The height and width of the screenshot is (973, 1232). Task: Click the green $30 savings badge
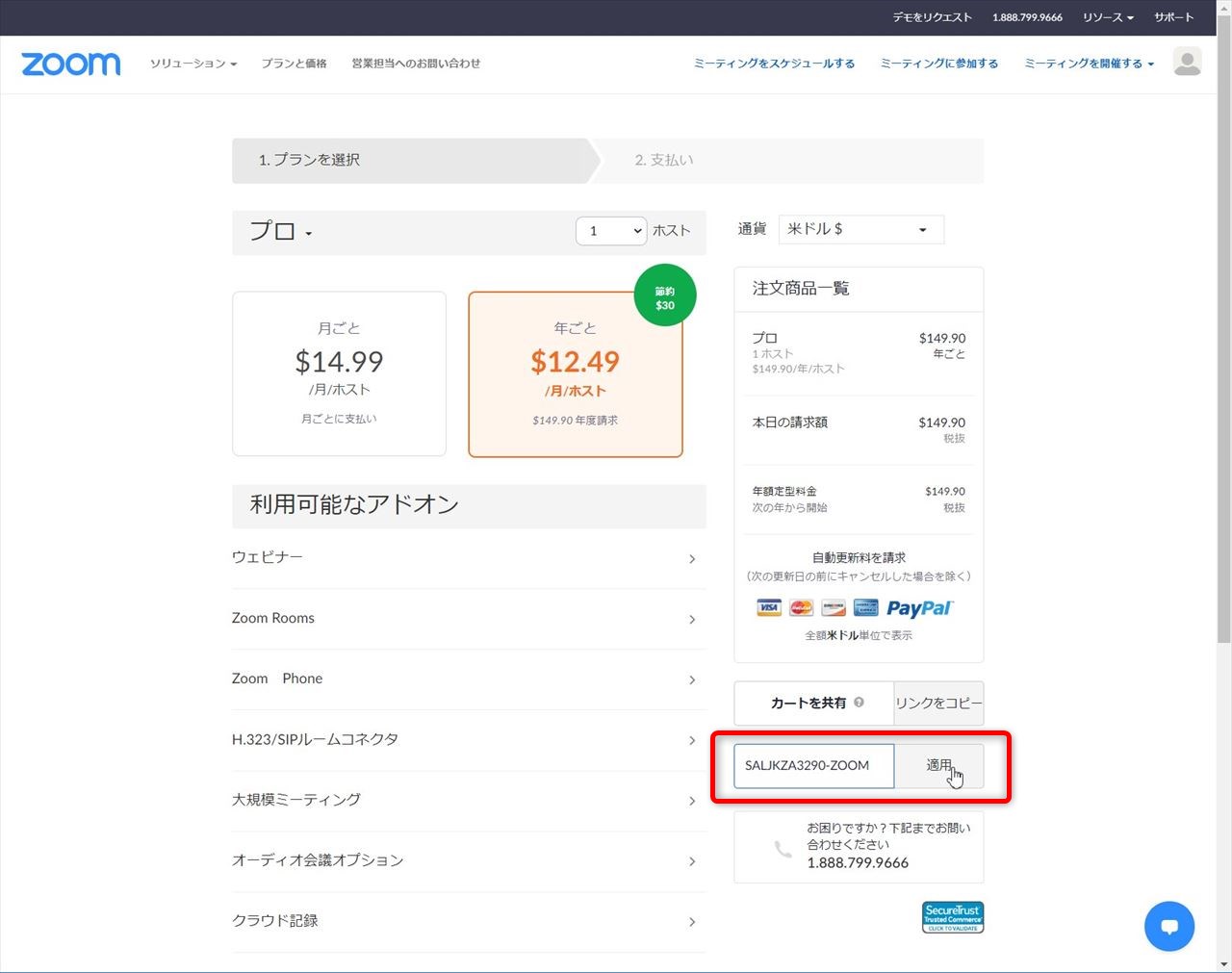[x=665, y=295]
